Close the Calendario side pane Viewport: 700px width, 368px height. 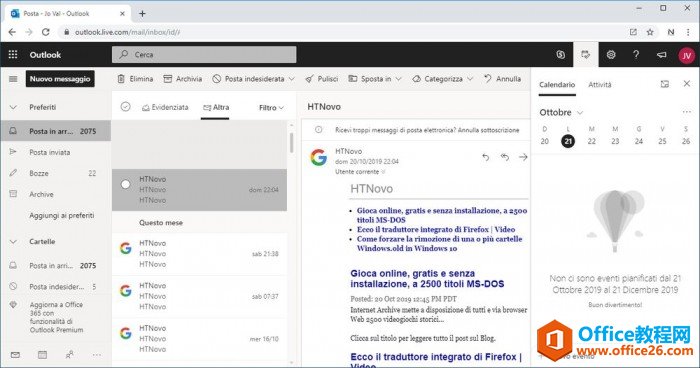click(x=687, y=84)
